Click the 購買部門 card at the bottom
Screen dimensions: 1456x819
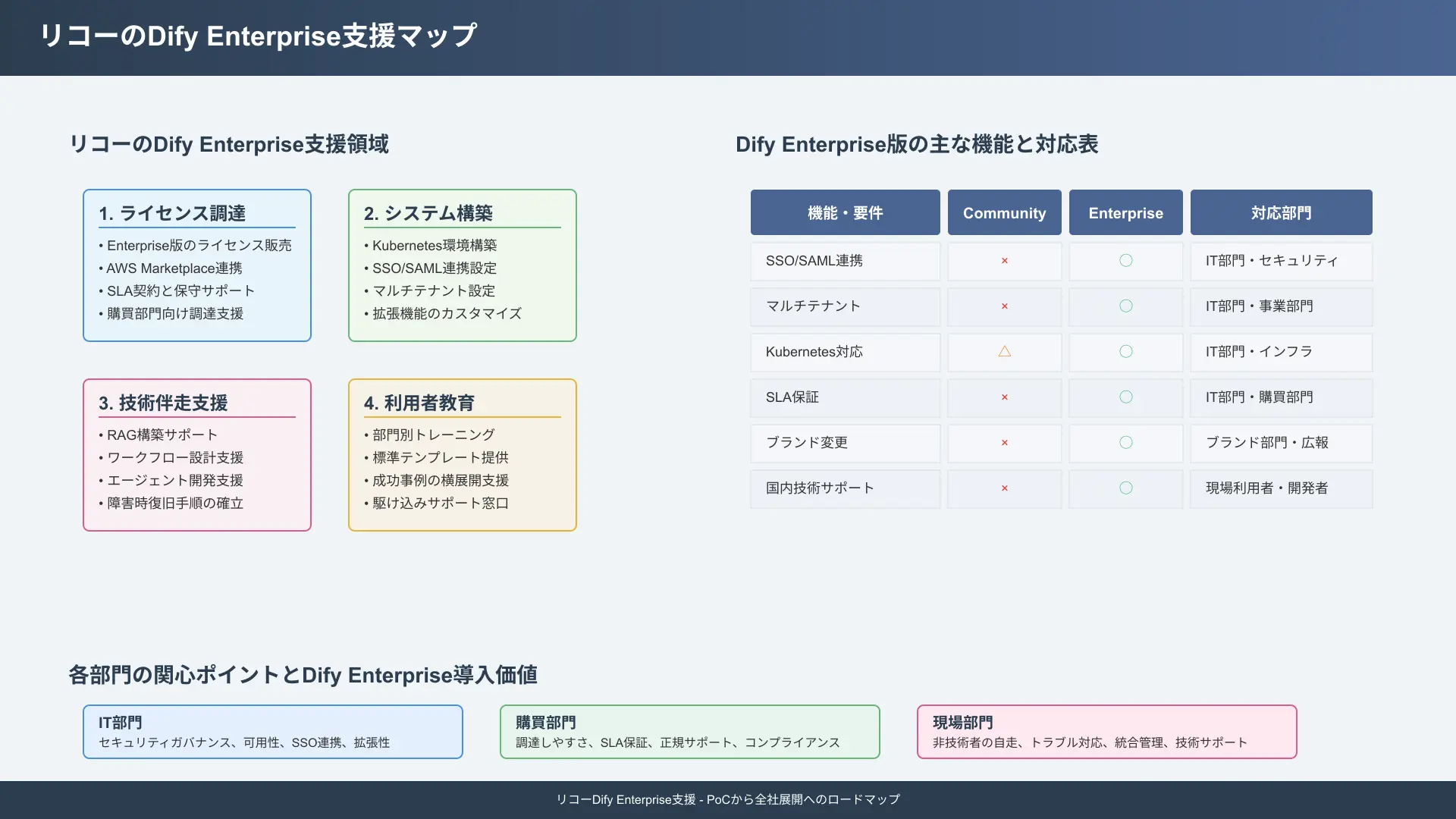(x=690, y=732)
